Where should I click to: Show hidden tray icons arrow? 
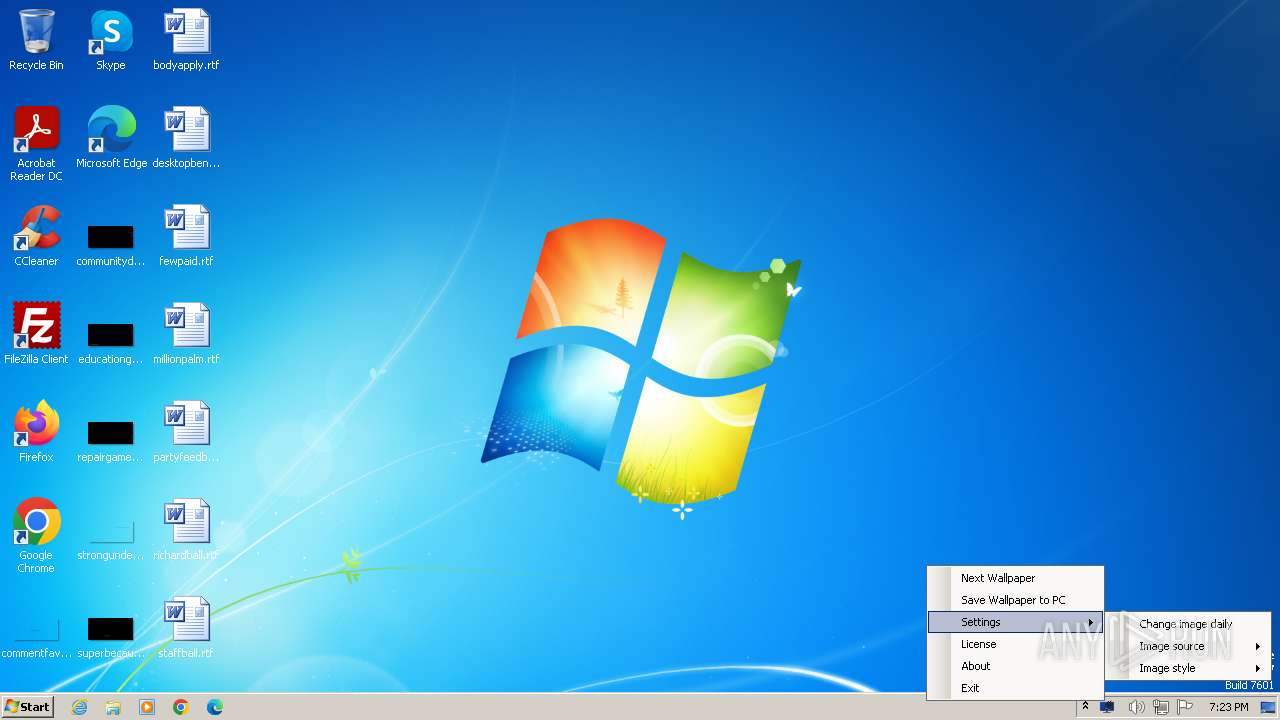coord(1085,707)
